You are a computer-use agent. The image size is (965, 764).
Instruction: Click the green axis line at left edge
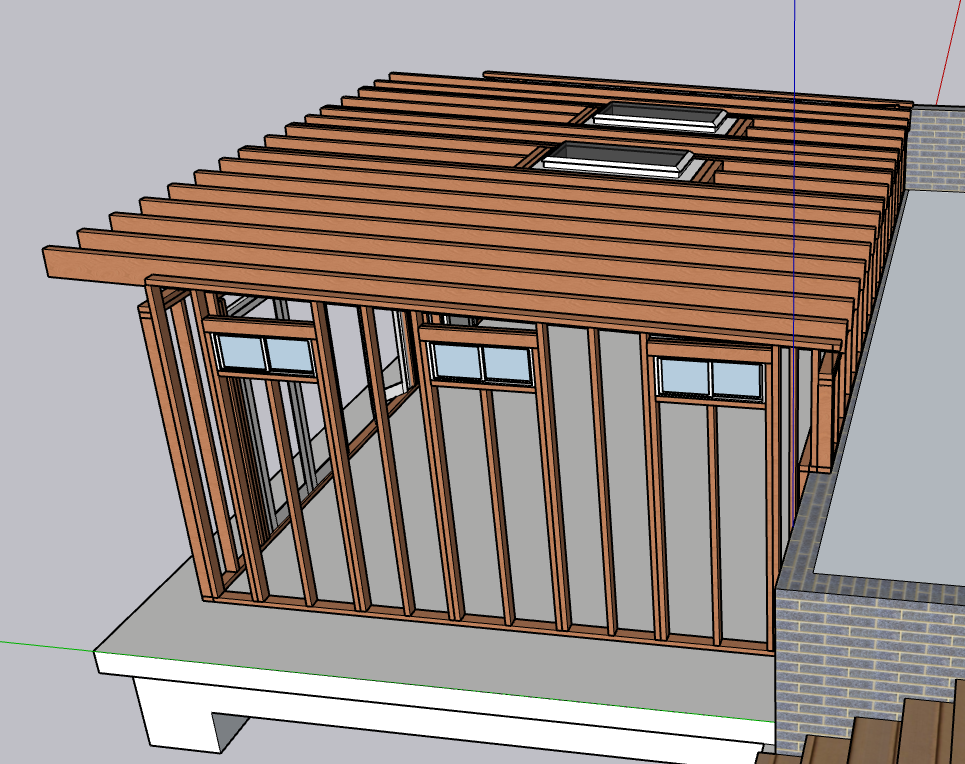[x=40, y=645]
